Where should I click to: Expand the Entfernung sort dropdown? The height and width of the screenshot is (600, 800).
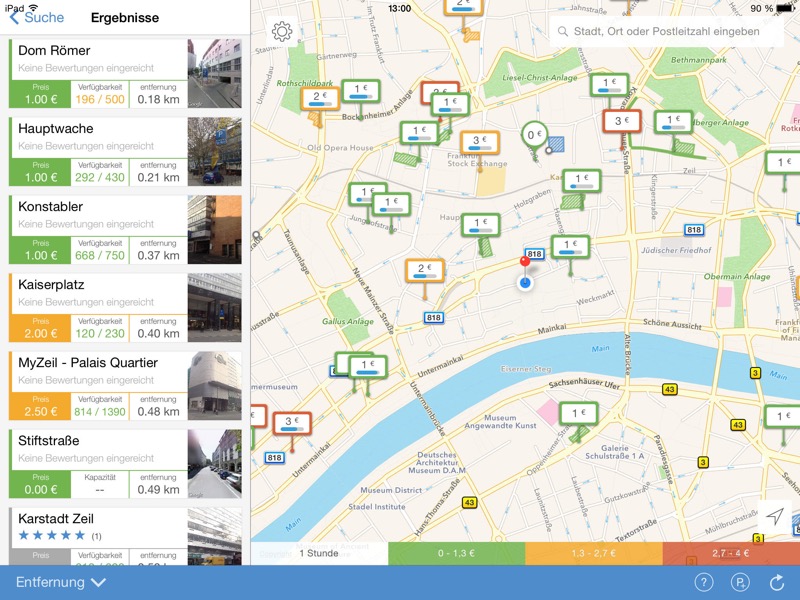[x=61, y=582]
